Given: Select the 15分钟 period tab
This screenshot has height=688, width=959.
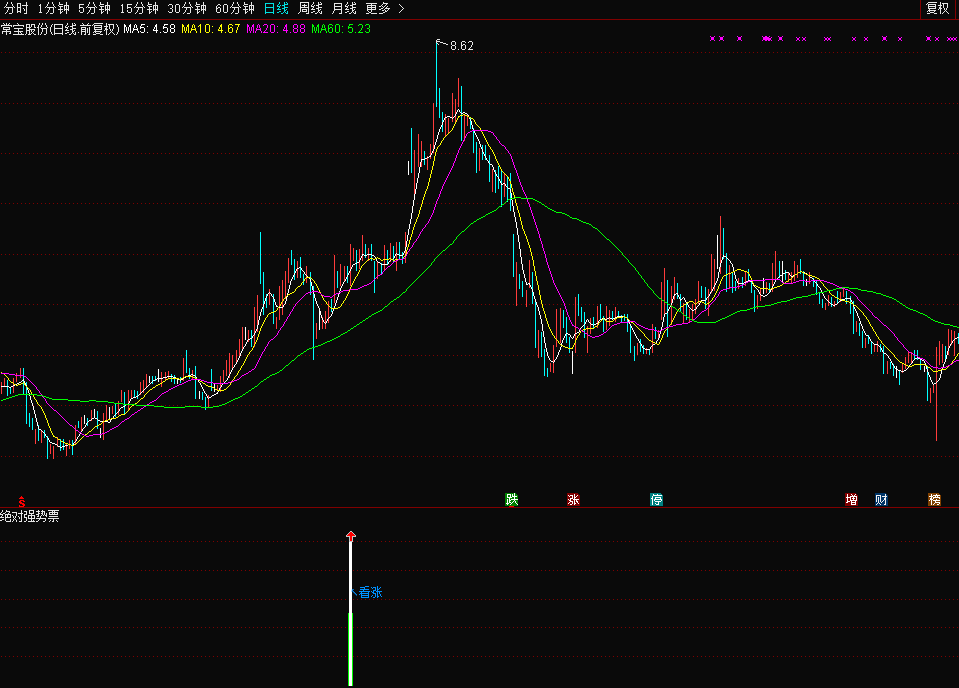Looking at the screenshot, I should point(139,8).
